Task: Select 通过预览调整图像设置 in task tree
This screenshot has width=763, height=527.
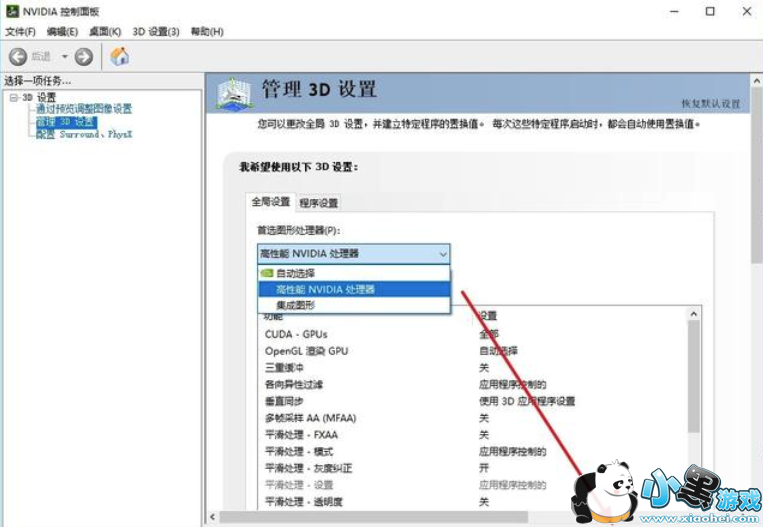Action: (x=84, y=109)
